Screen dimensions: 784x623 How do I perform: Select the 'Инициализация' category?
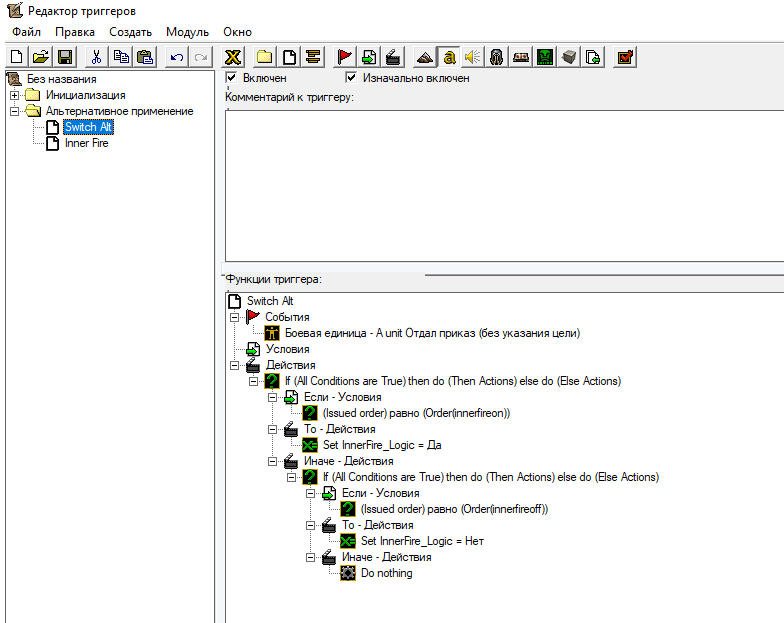click(x=86, y=95)
